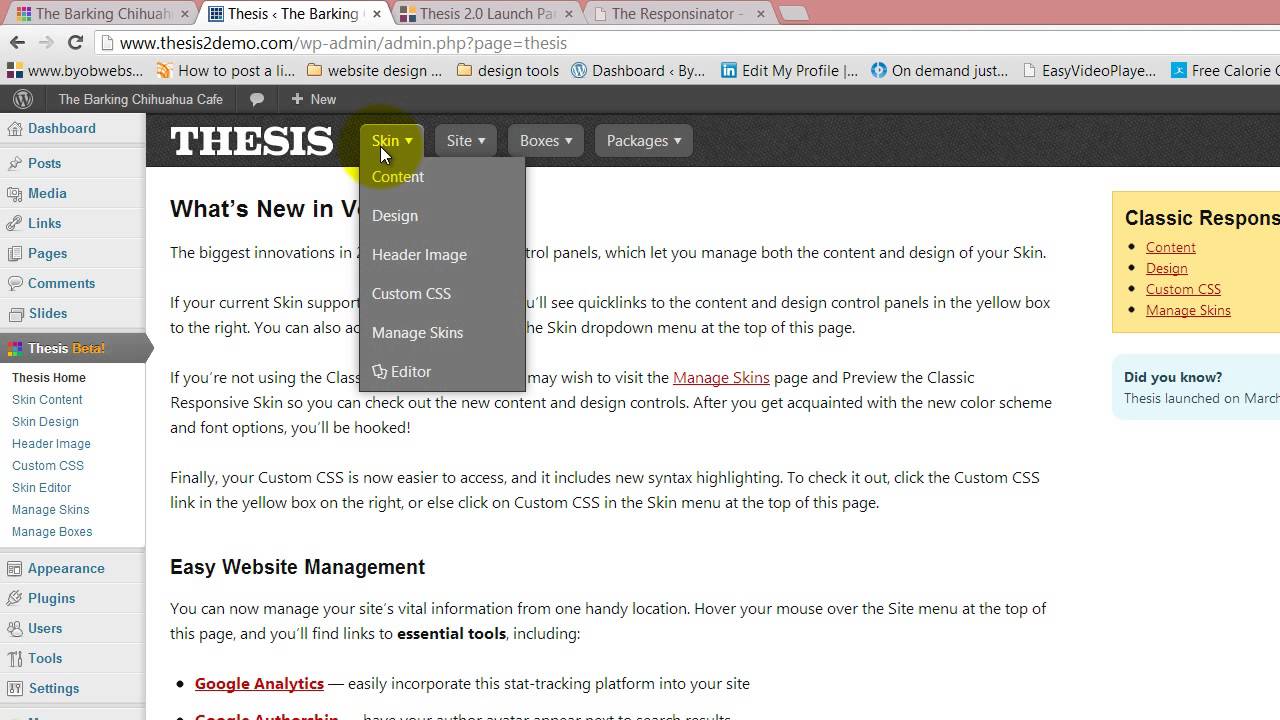The width and height of the screenshot is (1280, 720).
Task: Click the browser back arrow
Action: point(16,42)
